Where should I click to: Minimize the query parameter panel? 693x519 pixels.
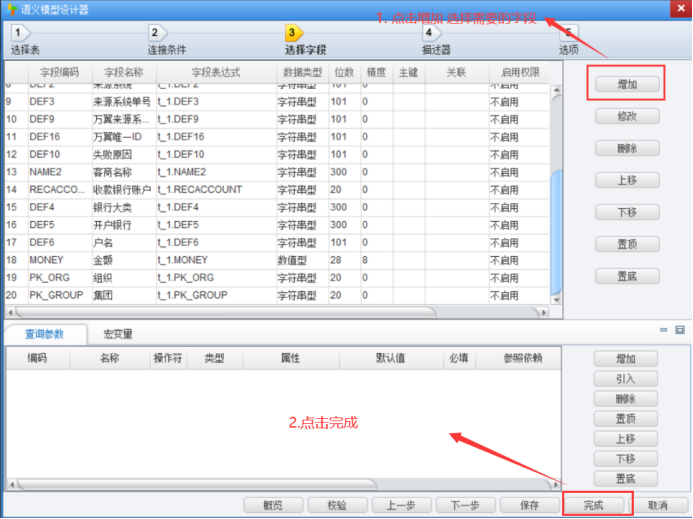(663, 330)
